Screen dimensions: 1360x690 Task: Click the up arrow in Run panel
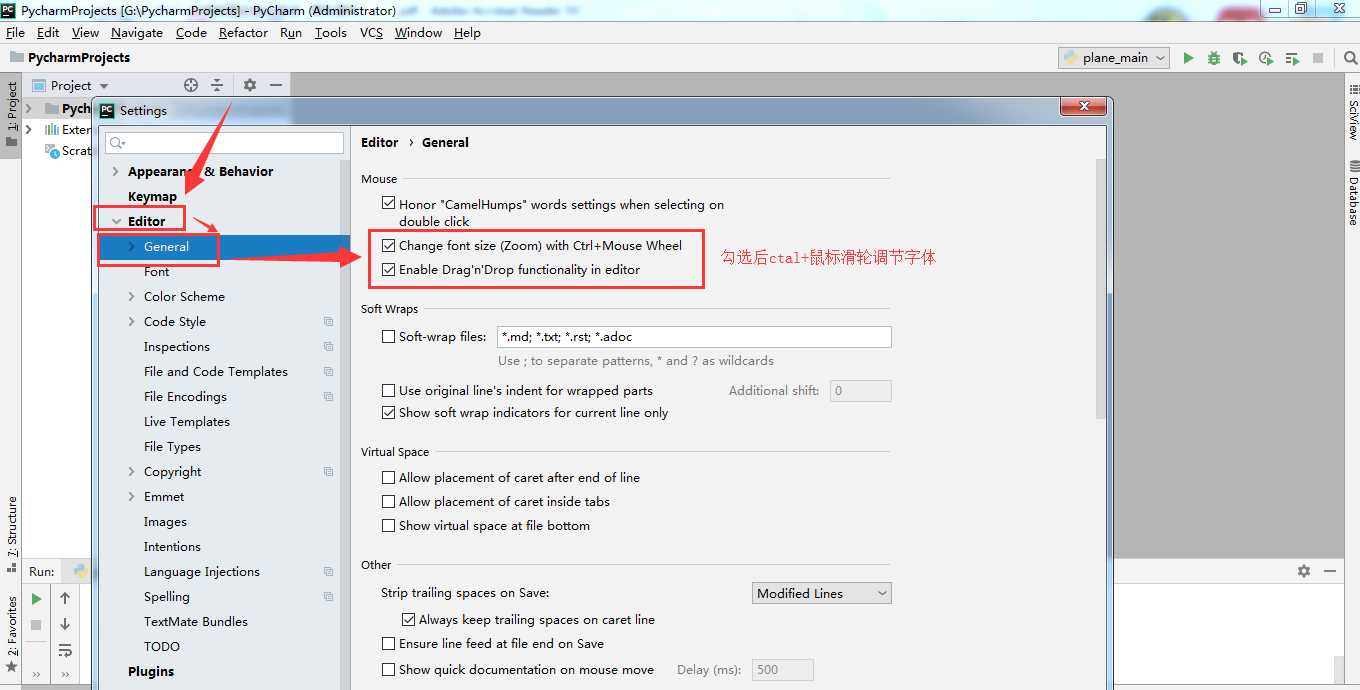(65, 599)
